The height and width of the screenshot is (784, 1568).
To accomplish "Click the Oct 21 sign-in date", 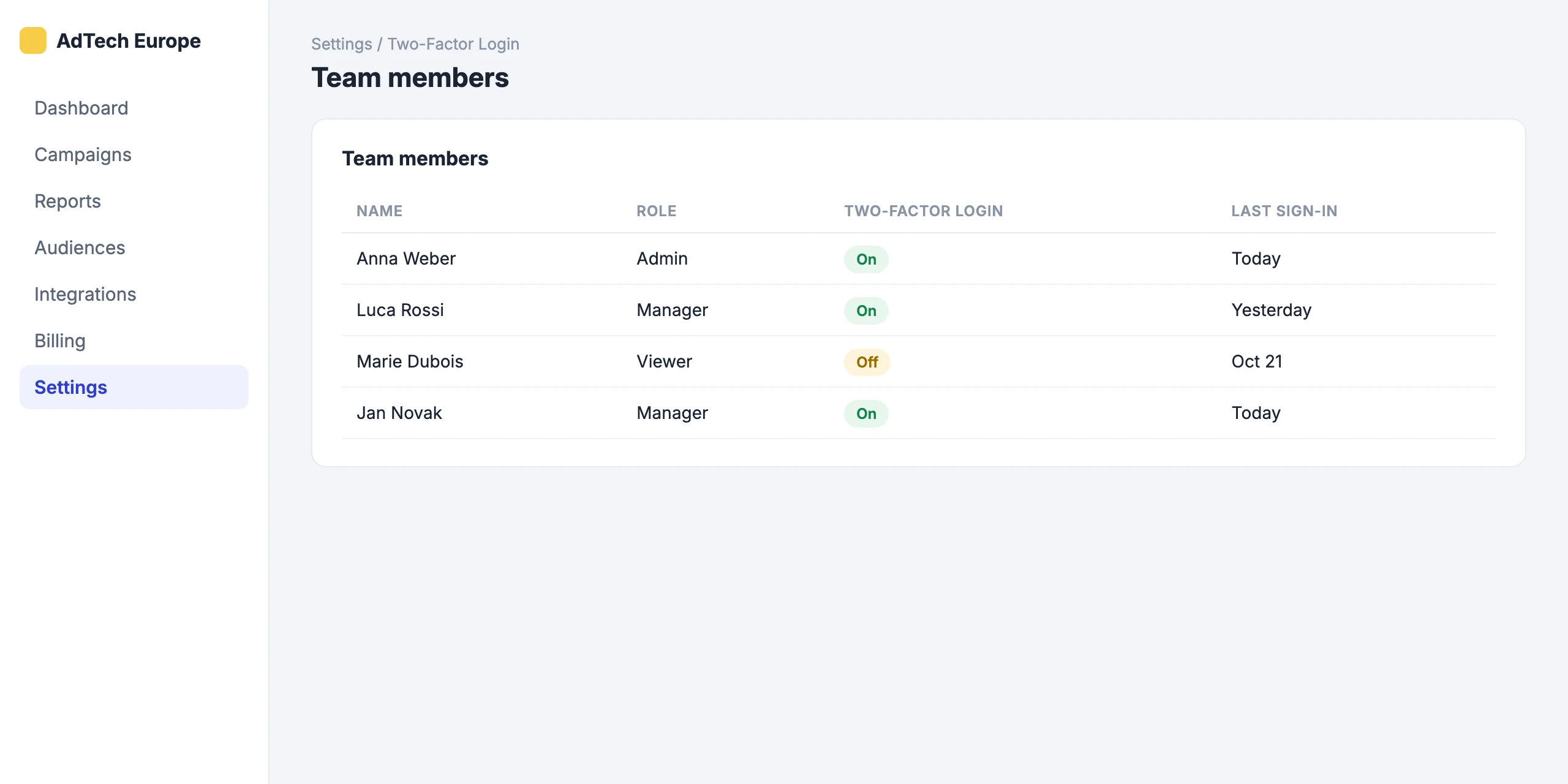I will [x=1257, y=361].
